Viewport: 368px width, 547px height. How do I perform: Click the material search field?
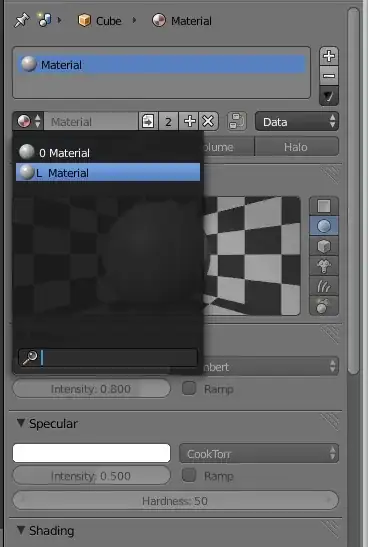pos(108,358)
